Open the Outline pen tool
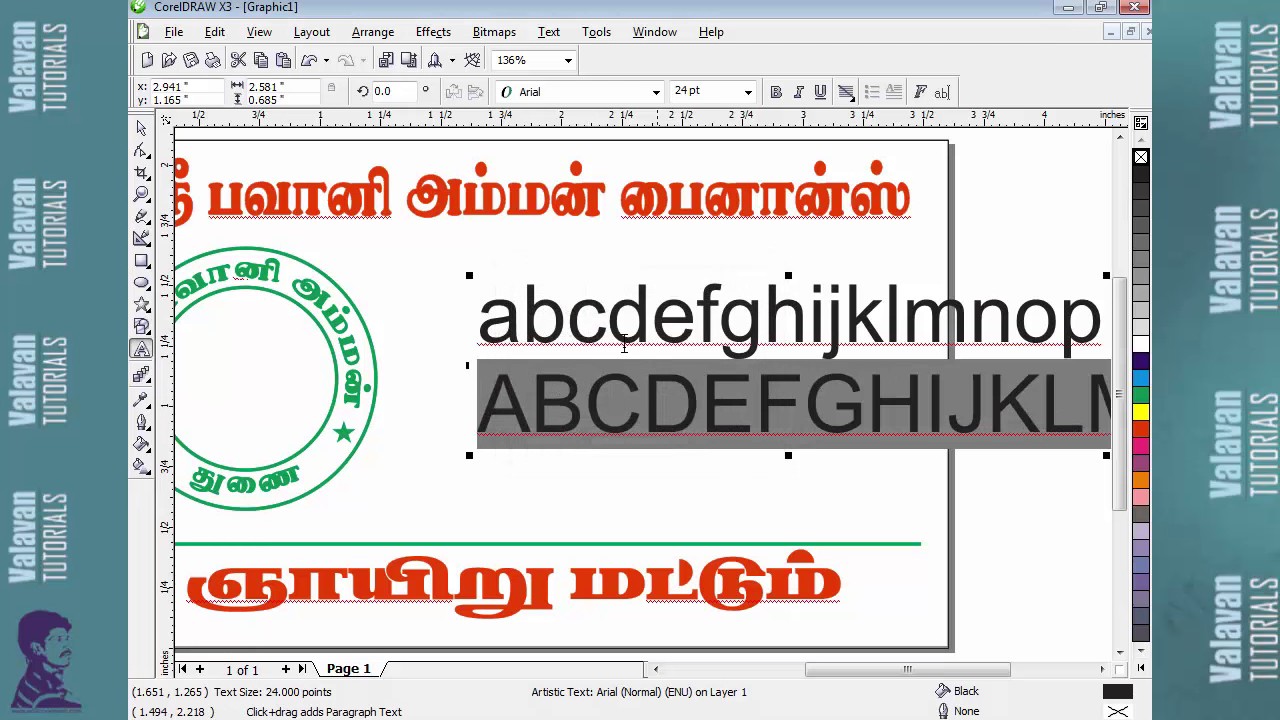Viewport: 1280px width, 720px height. pos(141,421)
